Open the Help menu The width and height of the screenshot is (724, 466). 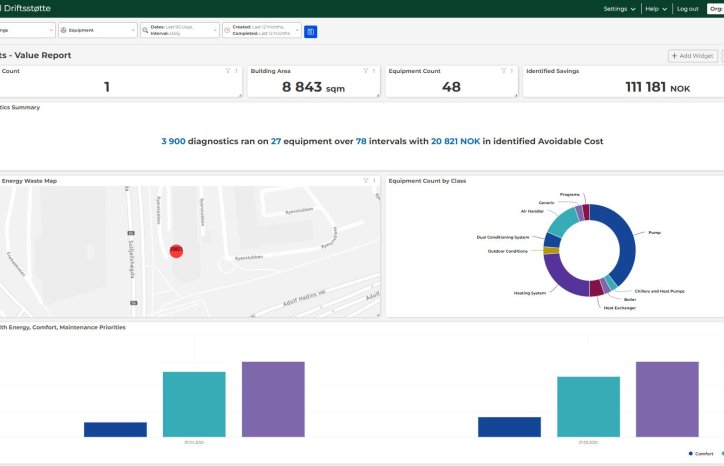[654, 8]
